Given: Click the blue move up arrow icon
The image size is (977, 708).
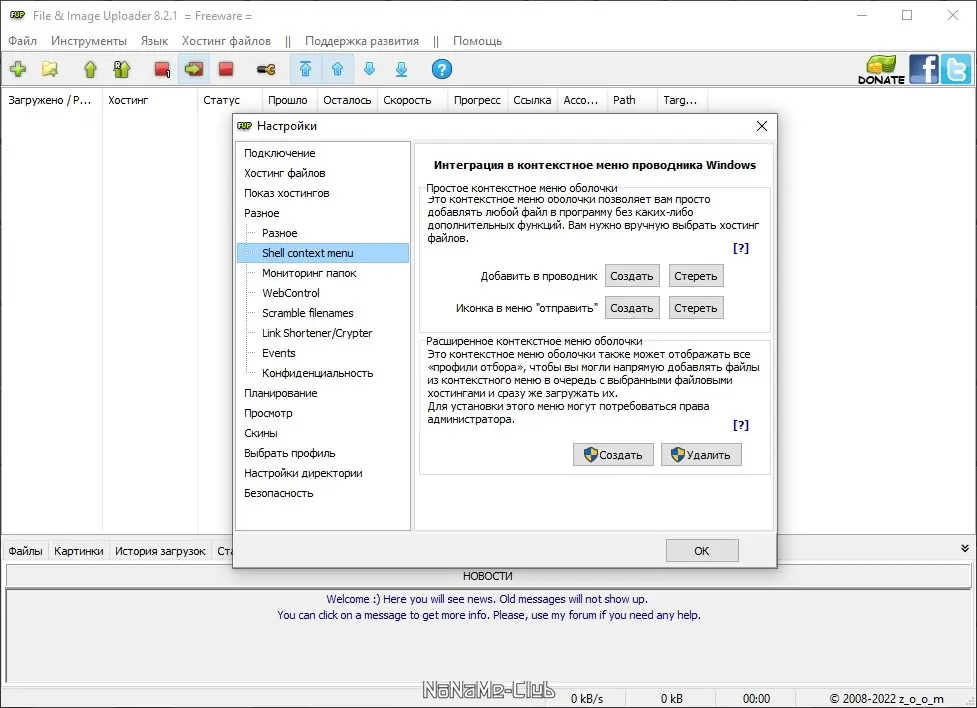Looking at the screenshot, I should click(x=337, y=69).
